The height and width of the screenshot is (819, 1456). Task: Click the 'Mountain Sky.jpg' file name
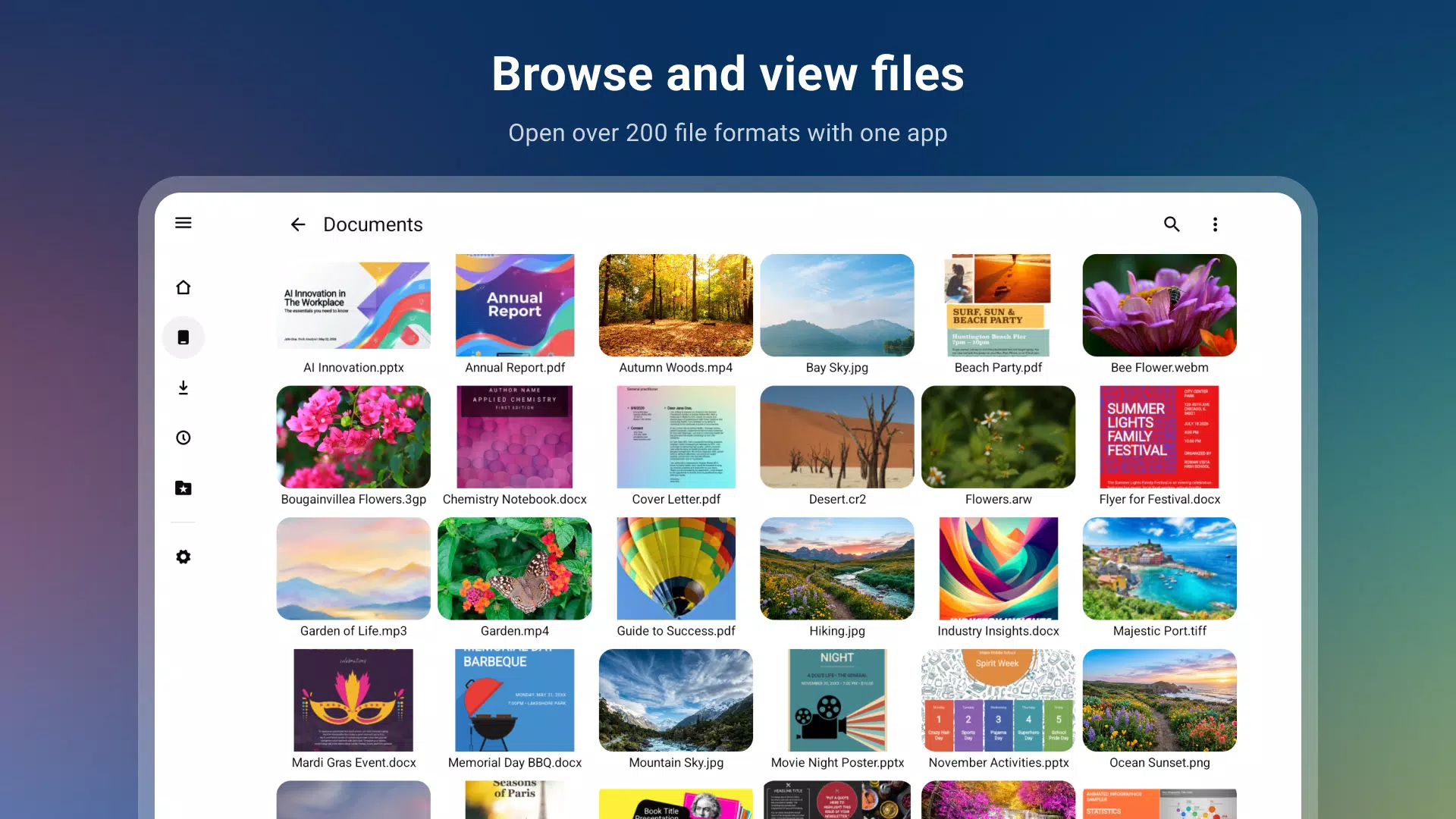point(676,763)
